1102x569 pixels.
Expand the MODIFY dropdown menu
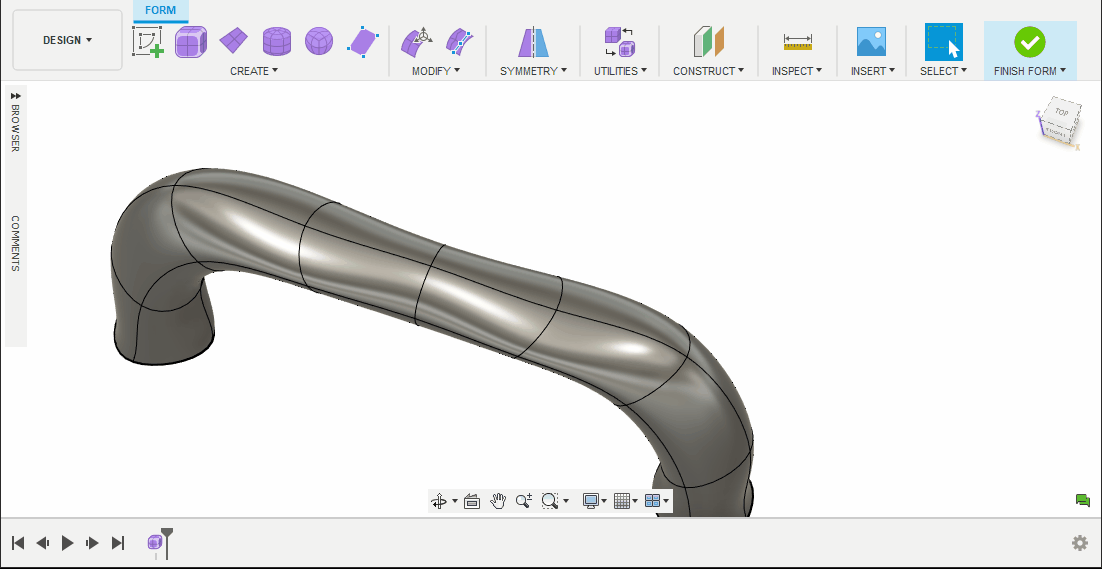436,71
